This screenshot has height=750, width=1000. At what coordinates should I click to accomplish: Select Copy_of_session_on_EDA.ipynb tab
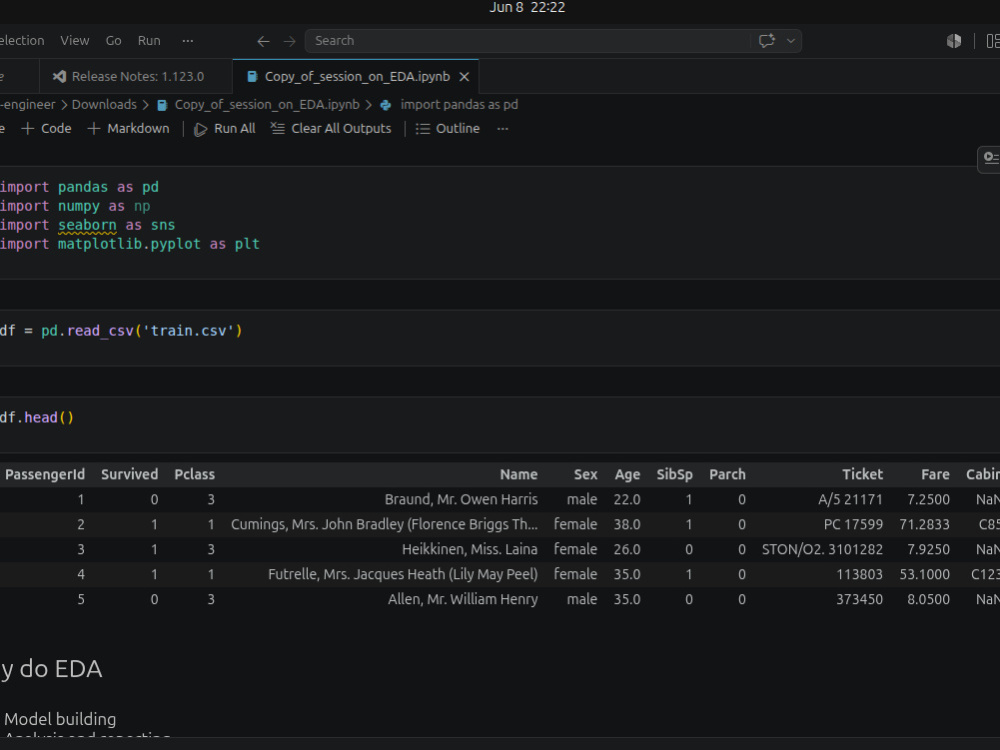click(x=357, y=77)
